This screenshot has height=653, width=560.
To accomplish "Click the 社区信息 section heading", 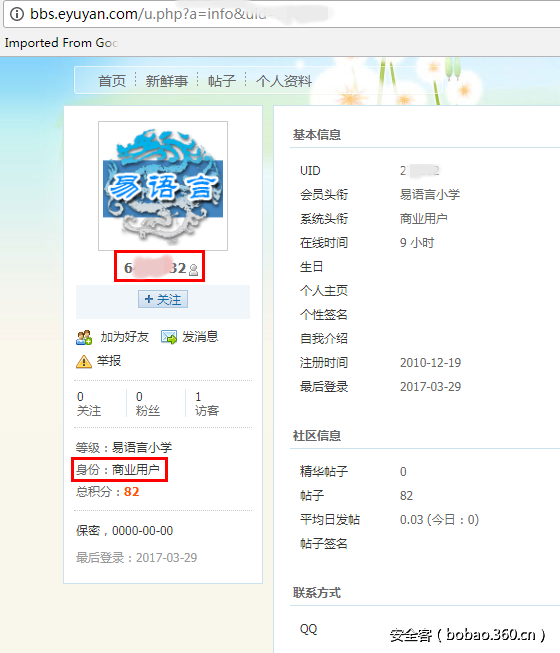I will [x=317, y=436].
